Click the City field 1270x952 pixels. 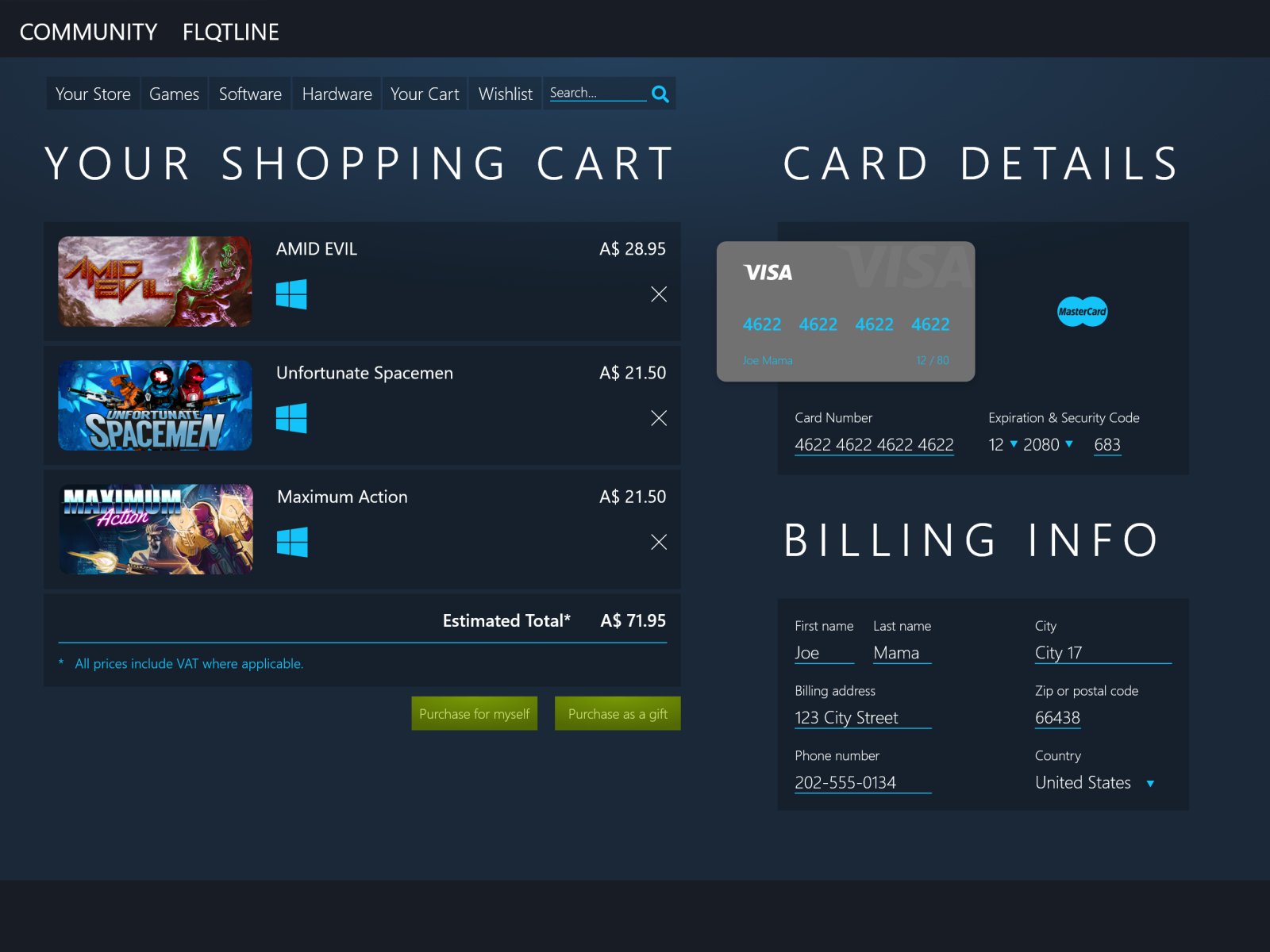[x=1103, y=653]
